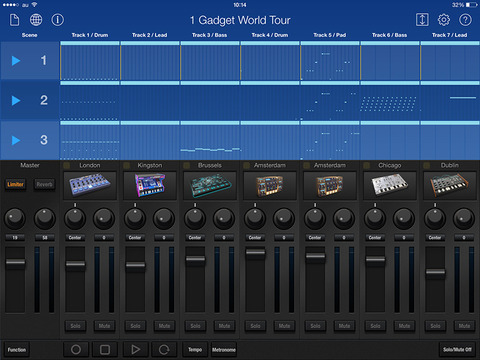Click the Chicago track color square

pyautogui.click(x=367, y=165)
